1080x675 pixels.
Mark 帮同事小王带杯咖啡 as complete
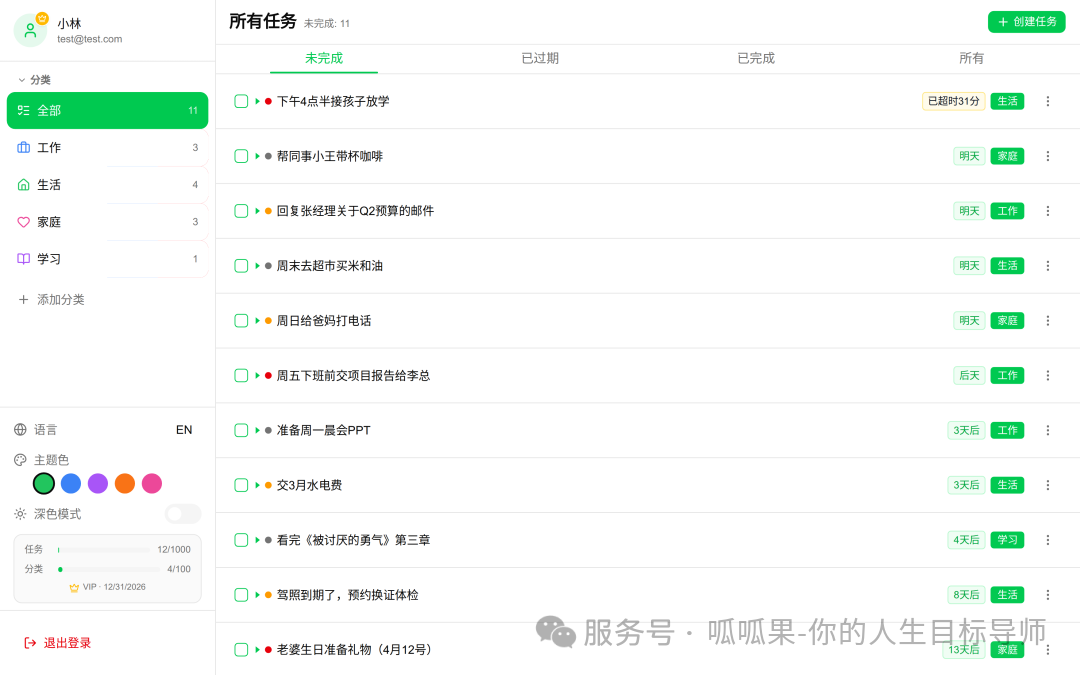coord(241,155)
